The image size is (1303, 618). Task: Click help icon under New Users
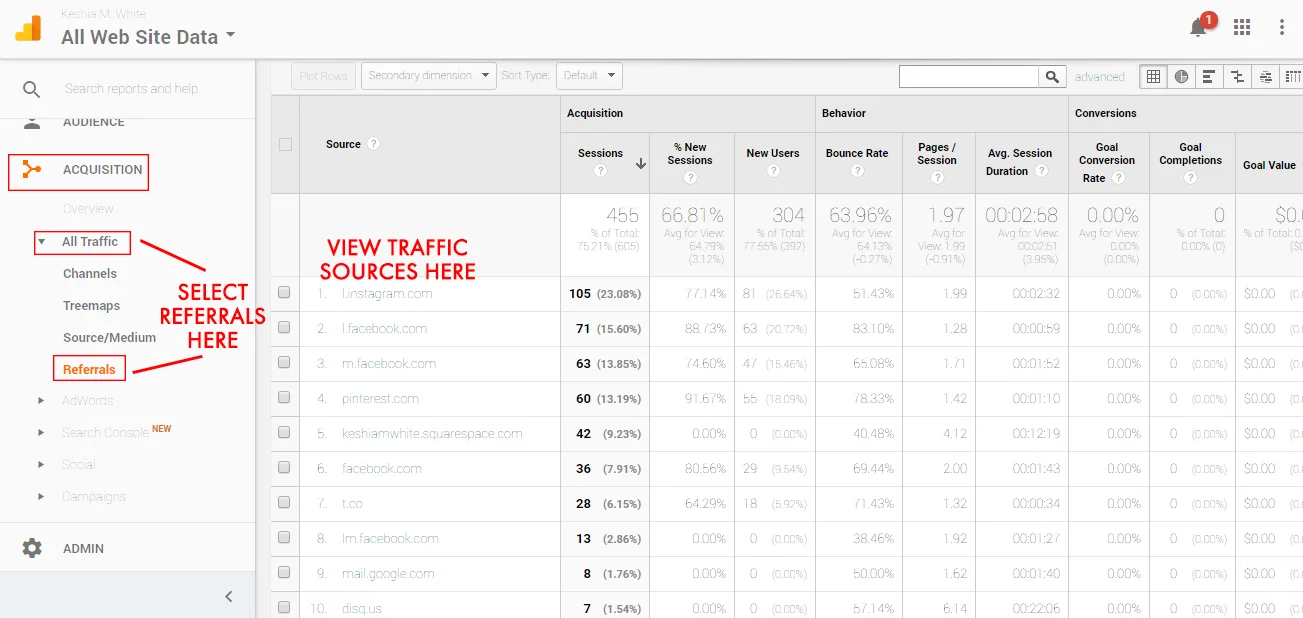click(773, 171)
